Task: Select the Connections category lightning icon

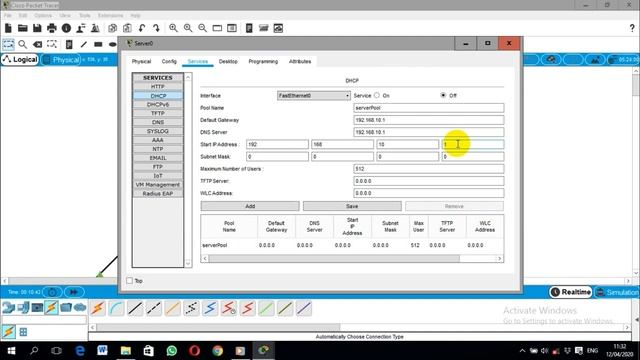Action: [51, 307]
